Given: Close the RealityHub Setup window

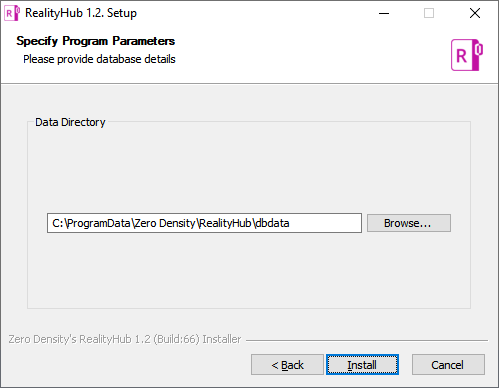Looking at the screenshot, I should pyautogui.click(x=475, y=13).
